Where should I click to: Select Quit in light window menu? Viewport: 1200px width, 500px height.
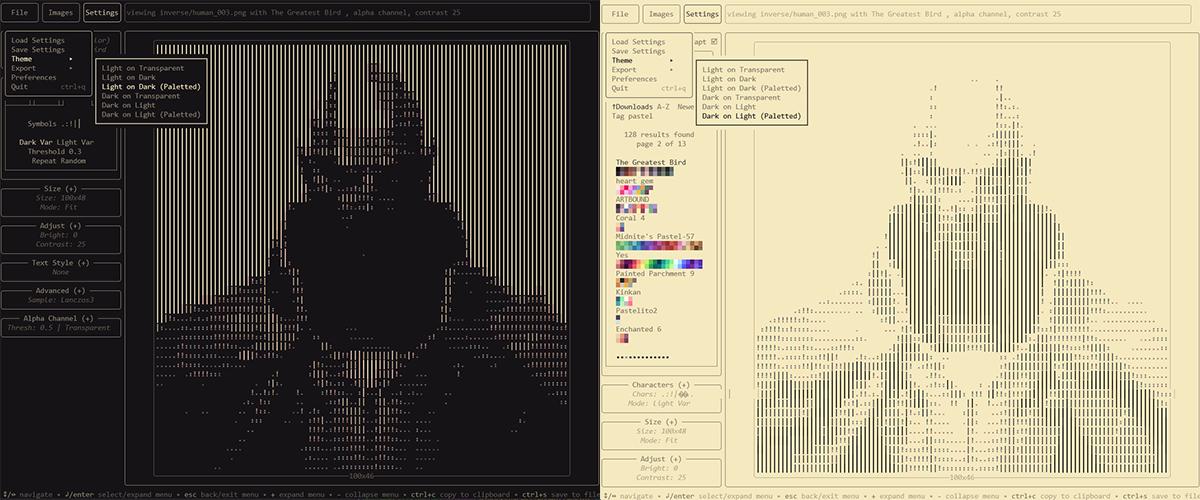(648, 88)
